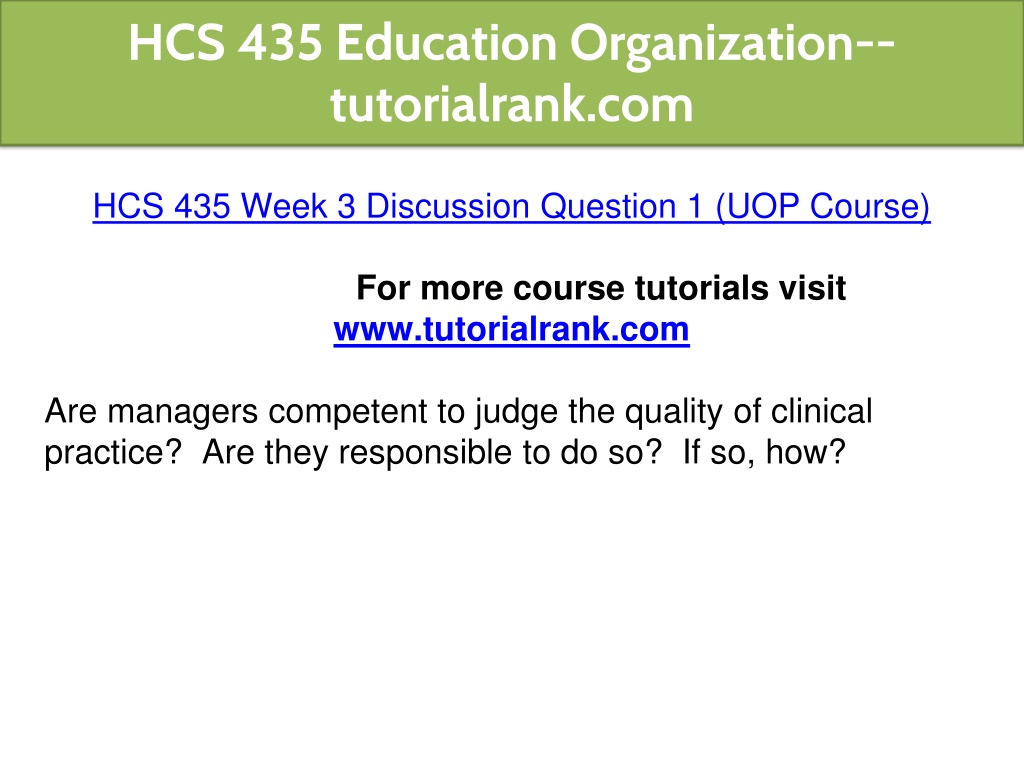This screenshot has height=768, width=1024.
Task: Select the 'For more course tutorials visit' text
Action: [x=601, y=288]
